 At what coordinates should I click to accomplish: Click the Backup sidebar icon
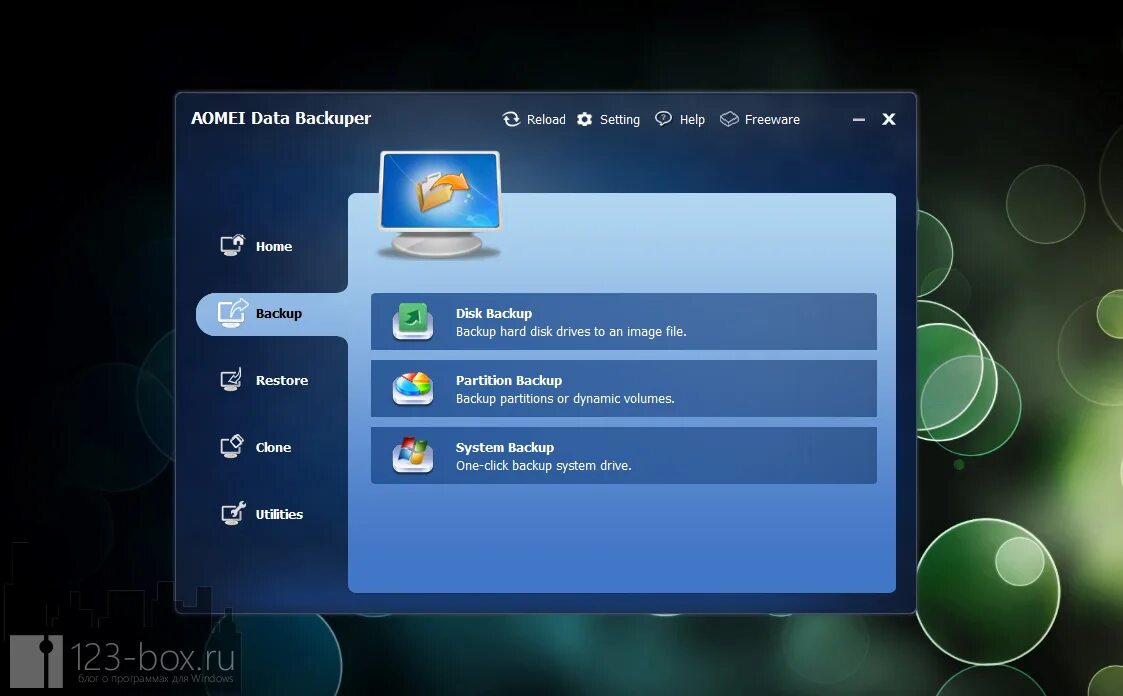click(232, 313)
